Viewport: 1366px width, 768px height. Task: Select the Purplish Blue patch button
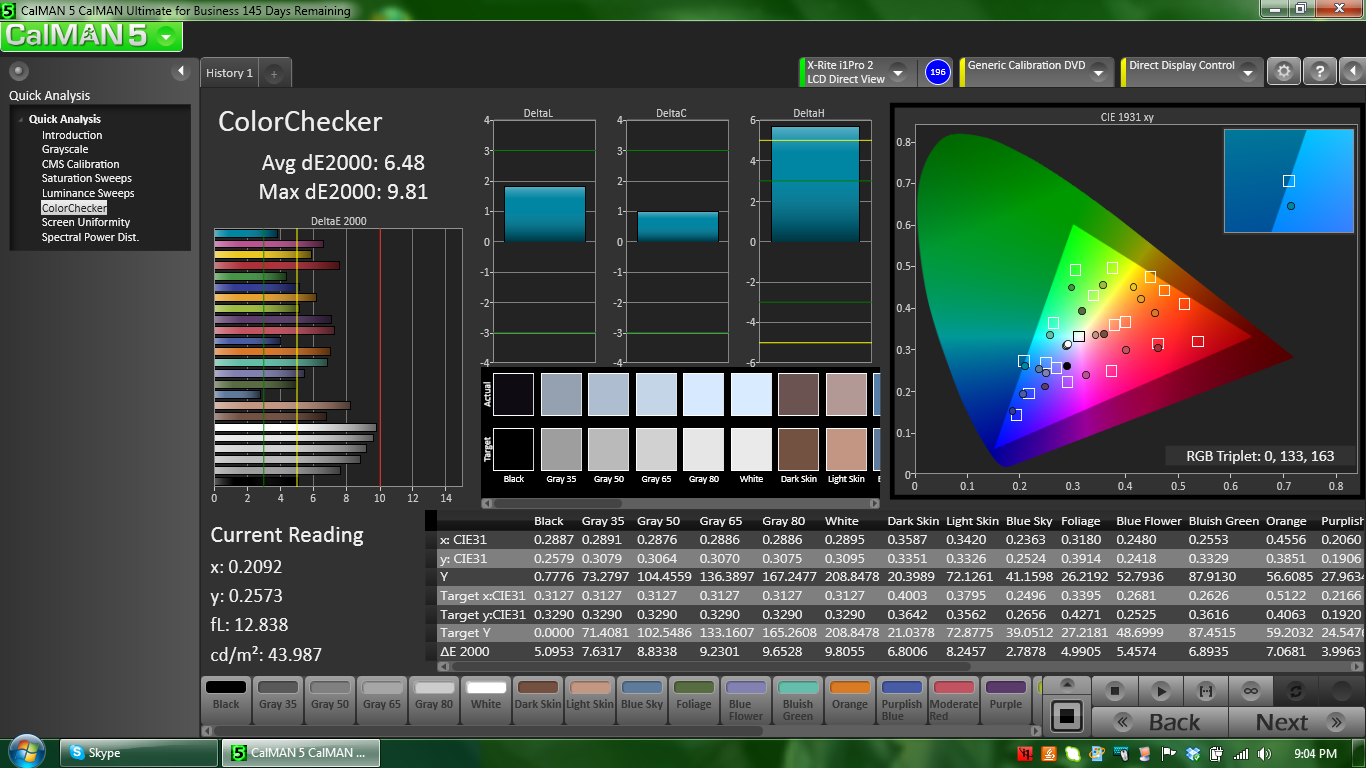click(x=902, y=699)
